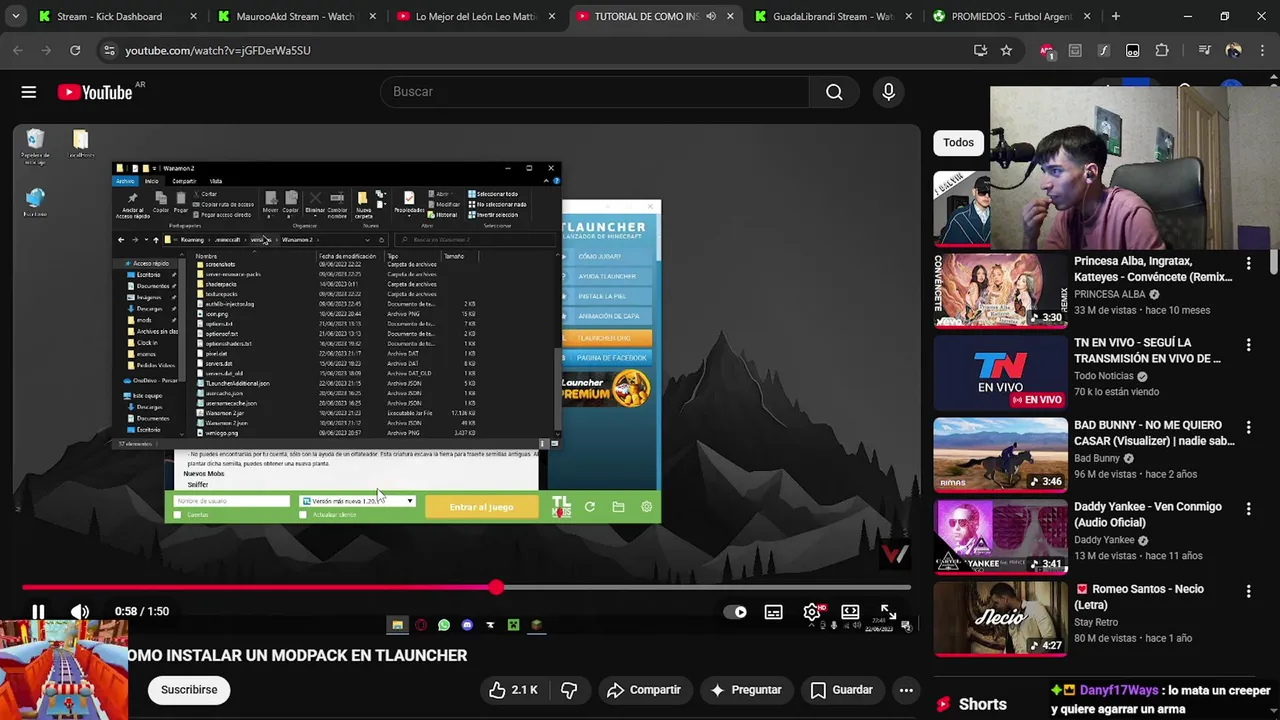Switch to MaurooAkd Stream tab

295,16
